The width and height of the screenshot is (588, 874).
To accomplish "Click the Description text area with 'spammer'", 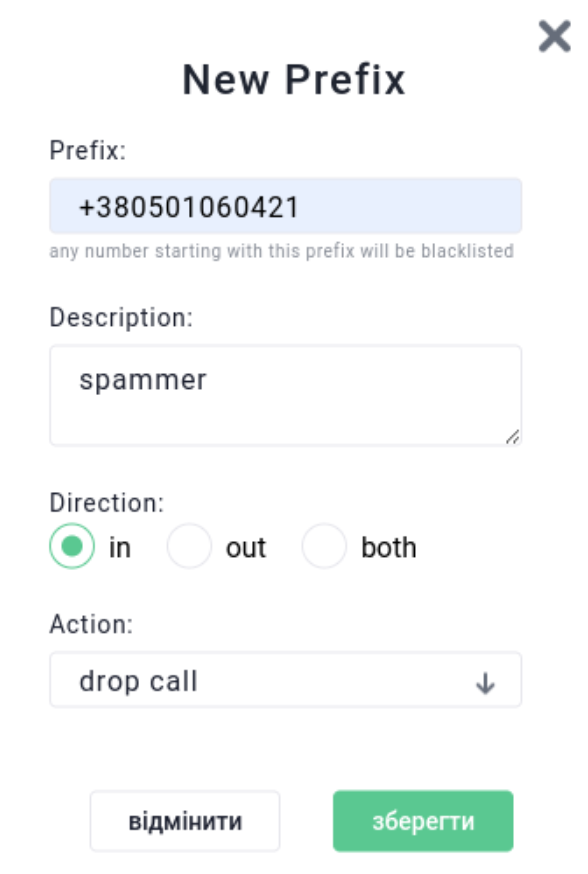I will [285, 395].
